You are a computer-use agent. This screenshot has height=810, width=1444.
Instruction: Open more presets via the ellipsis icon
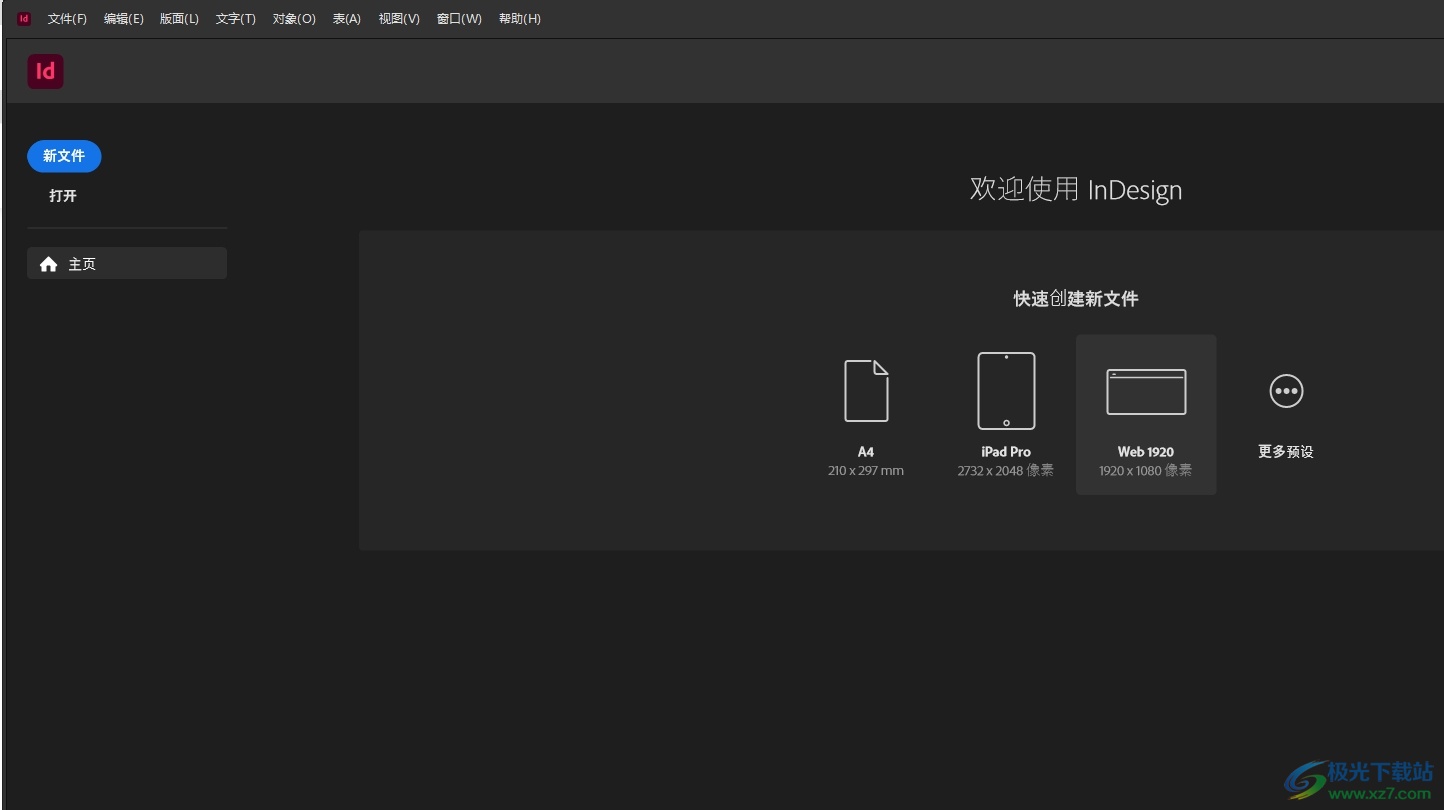(1286, 391)
